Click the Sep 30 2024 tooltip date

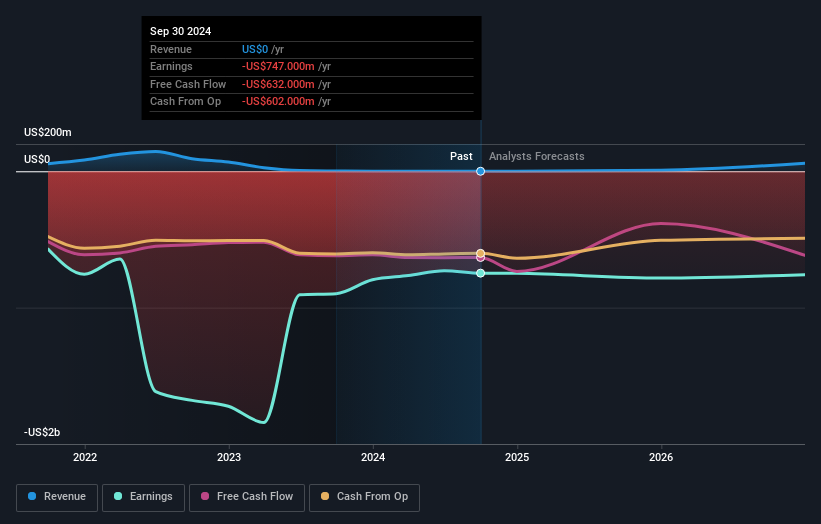[181, 31]
